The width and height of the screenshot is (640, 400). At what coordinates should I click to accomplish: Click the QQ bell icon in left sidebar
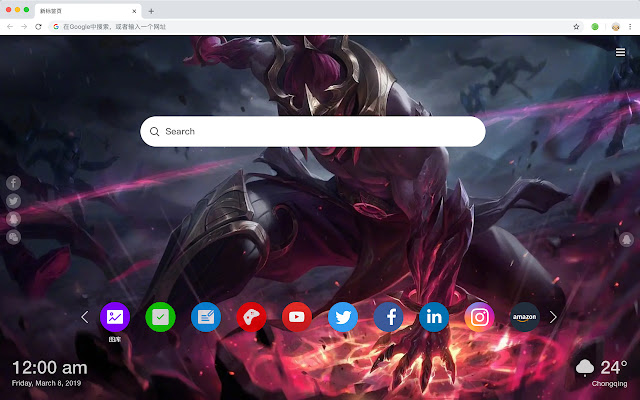(x=13, y=219)
